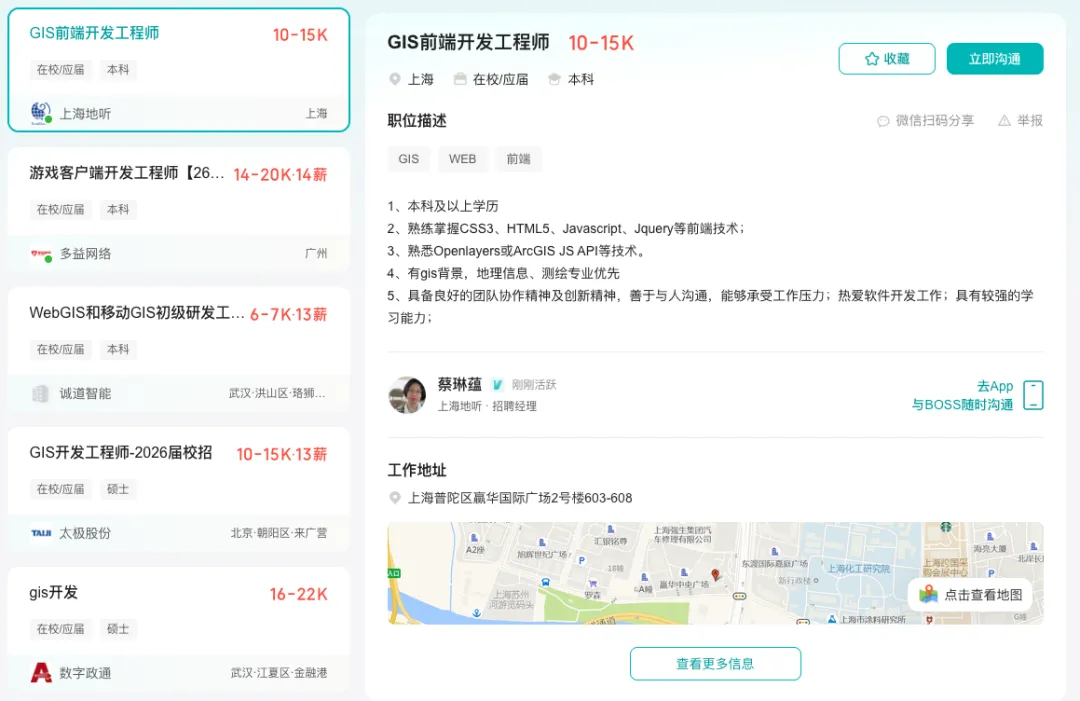Click the 举报 report warning icon
1080x701 pixels.
pos(1005,120)
